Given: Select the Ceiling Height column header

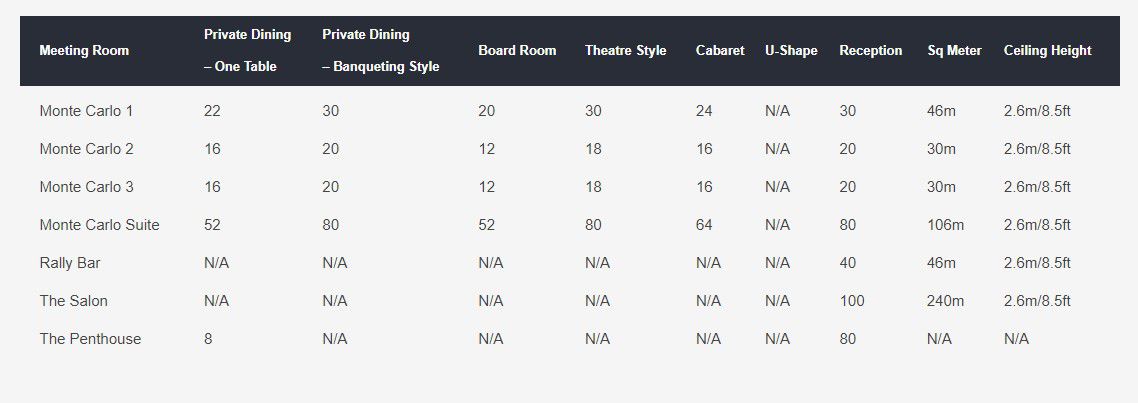Looking at the screenshot, I should pos(1047,51).
